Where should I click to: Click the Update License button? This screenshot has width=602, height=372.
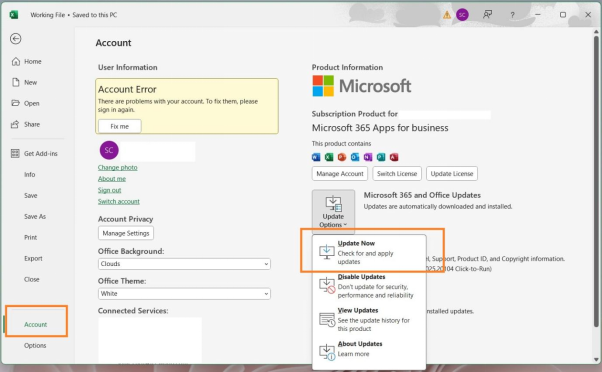point(452,174)
